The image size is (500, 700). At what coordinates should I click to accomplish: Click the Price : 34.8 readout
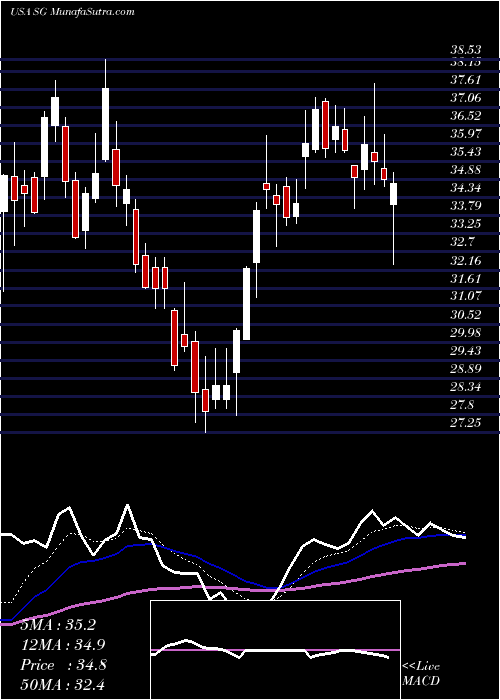(x=63, y=665)
